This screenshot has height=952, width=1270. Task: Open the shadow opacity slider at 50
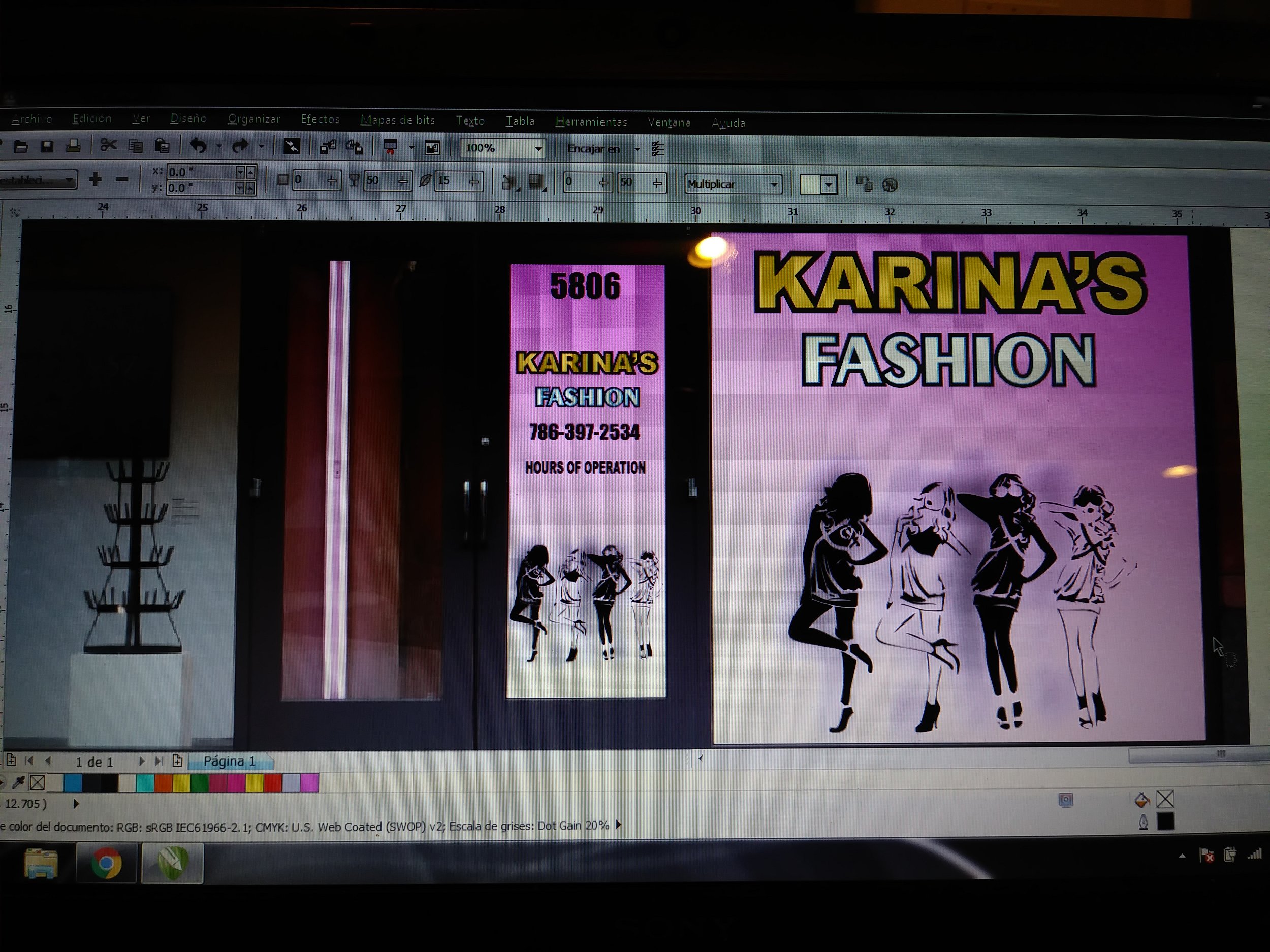point(403,181)
